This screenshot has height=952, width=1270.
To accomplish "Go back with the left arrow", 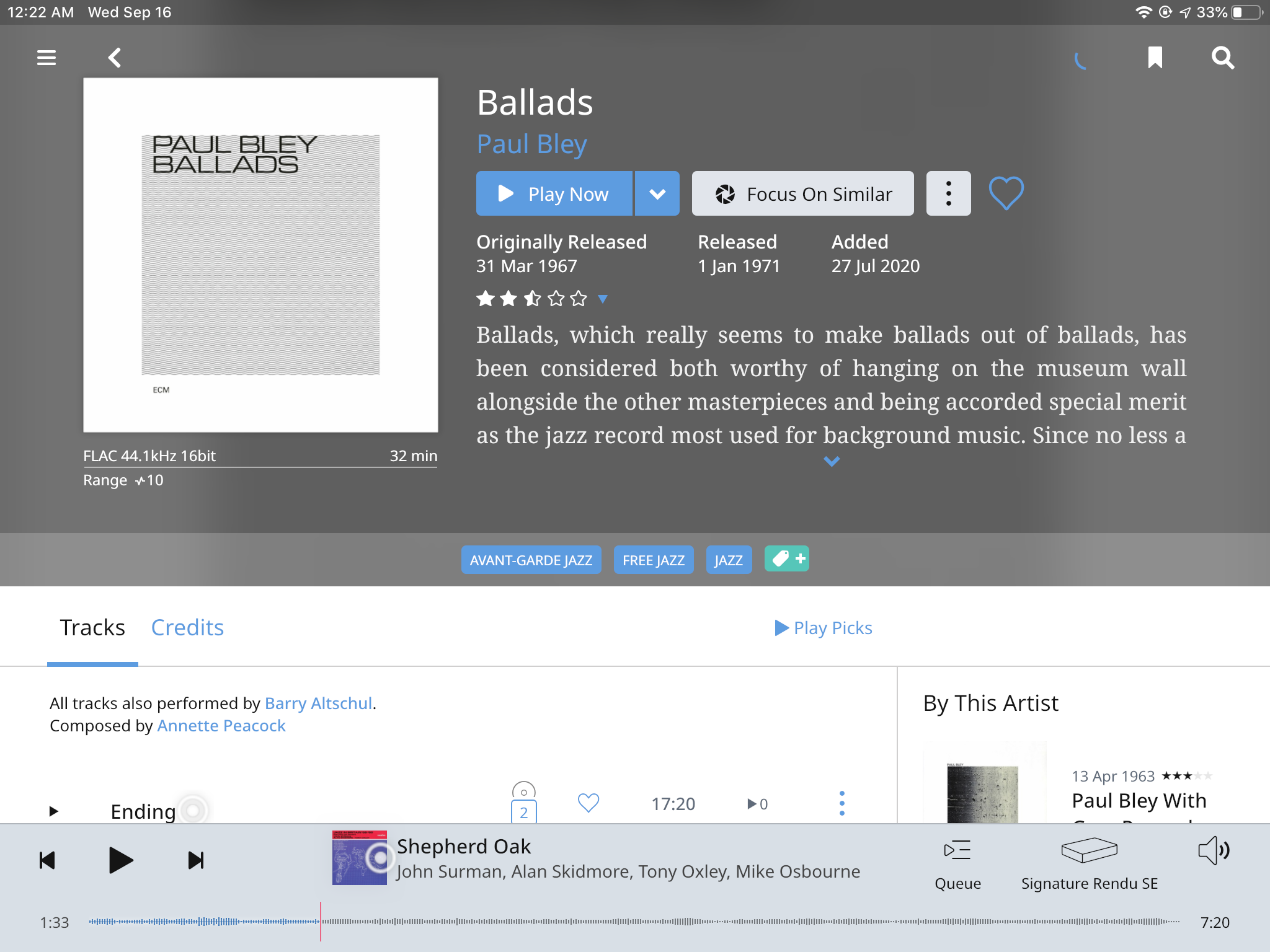I will click(x=114, y=58).
